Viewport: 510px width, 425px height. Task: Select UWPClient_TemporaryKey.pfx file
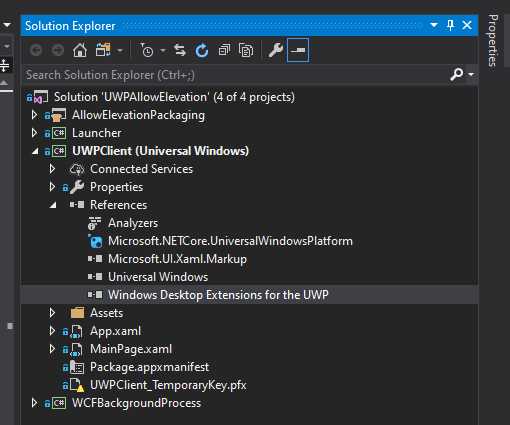[168, 385]
